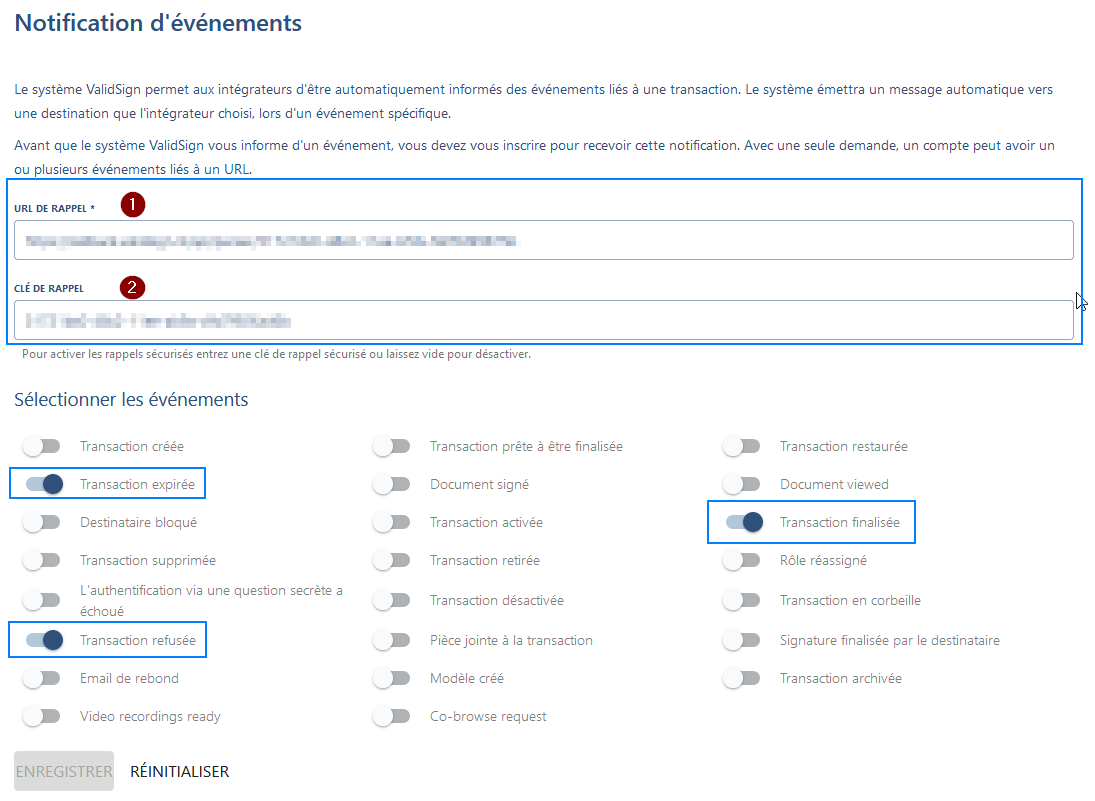Screen dimensions: 1095x801
Task: Click the Réinitialiser button
Action: click(179, 771)
